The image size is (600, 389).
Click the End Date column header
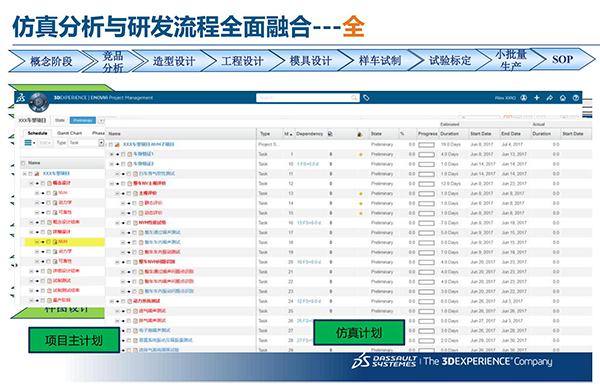[x=511, y=134]
